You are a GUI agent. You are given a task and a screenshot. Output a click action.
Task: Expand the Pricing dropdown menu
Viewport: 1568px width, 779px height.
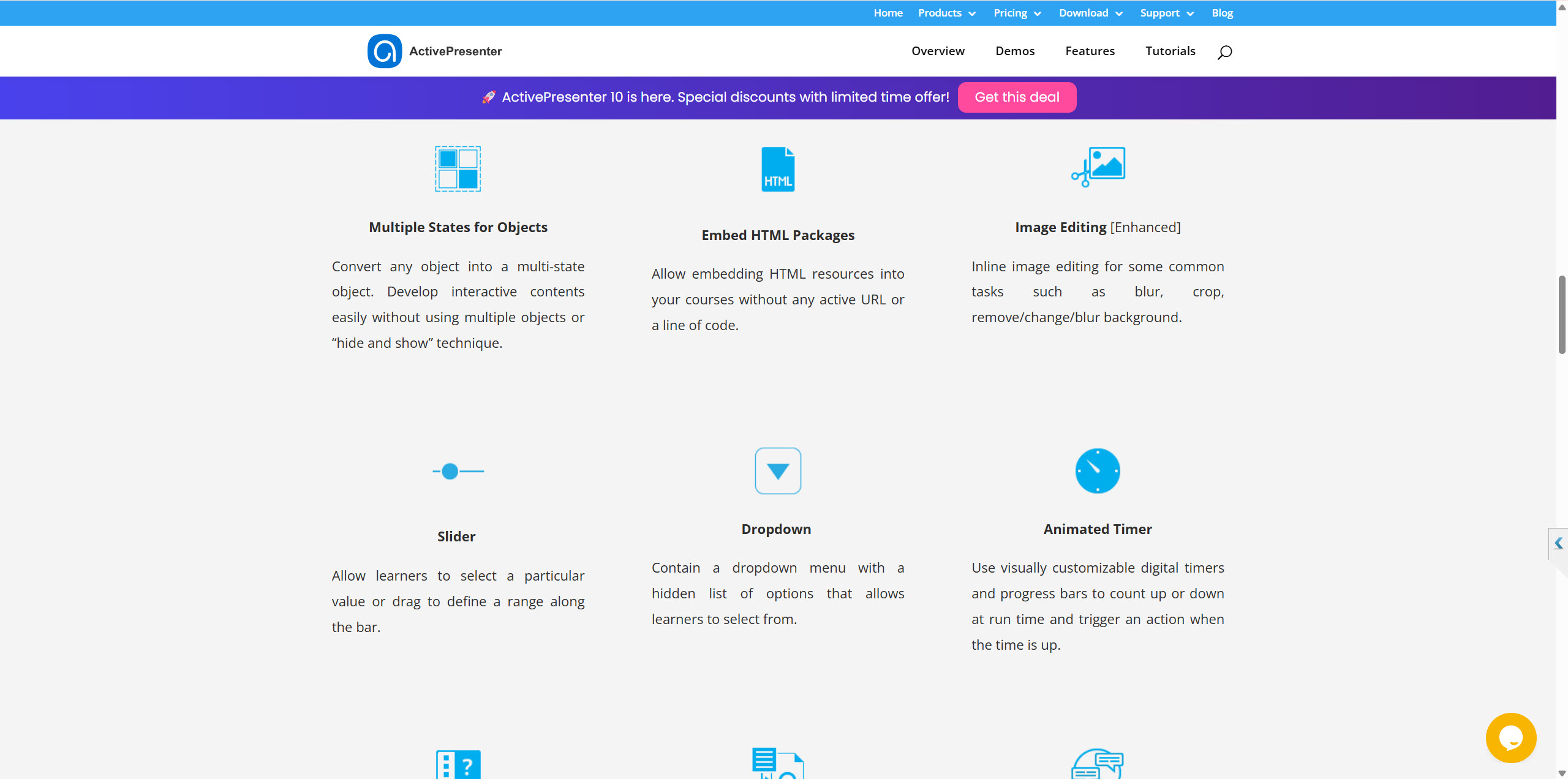click(x=1017, y=13)
